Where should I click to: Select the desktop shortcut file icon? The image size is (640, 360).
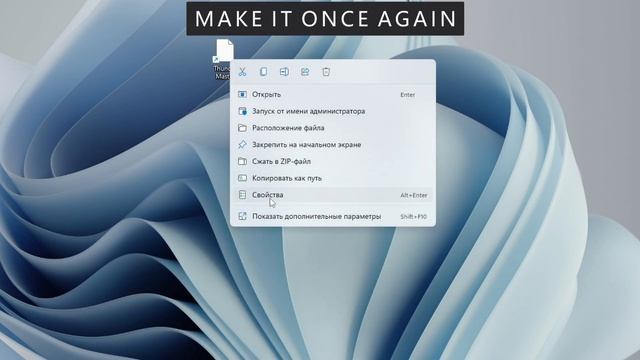click(x=224, y=51)
